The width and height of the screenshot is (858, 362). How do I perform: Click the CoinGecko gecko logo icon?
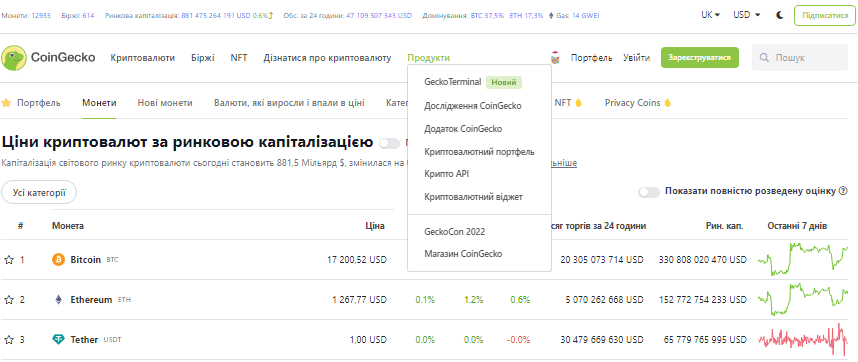click(x=14, y=58)
